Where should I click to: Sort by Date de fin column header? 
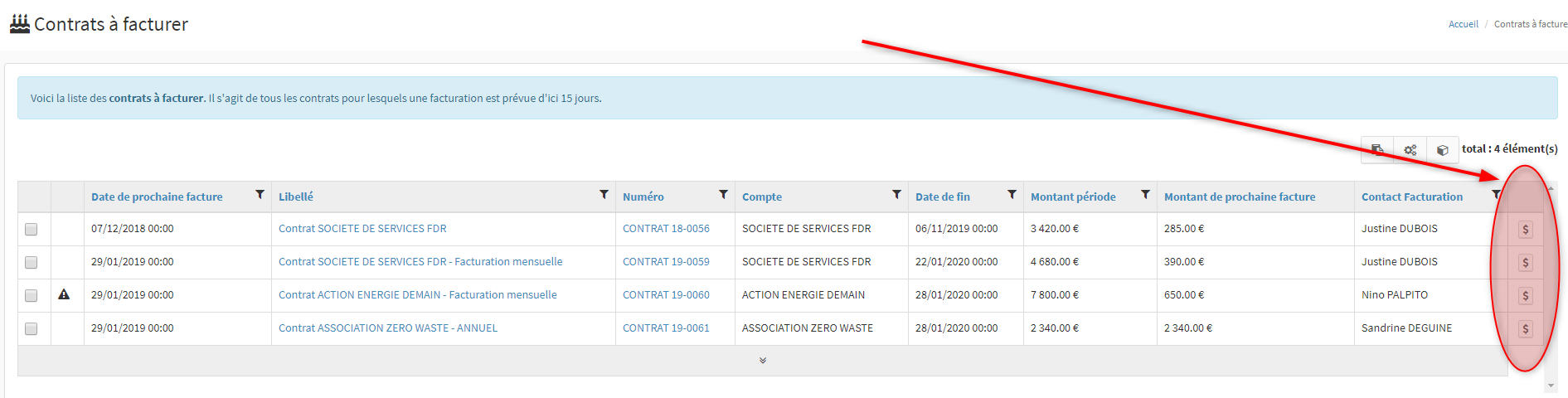pos(943,197)
